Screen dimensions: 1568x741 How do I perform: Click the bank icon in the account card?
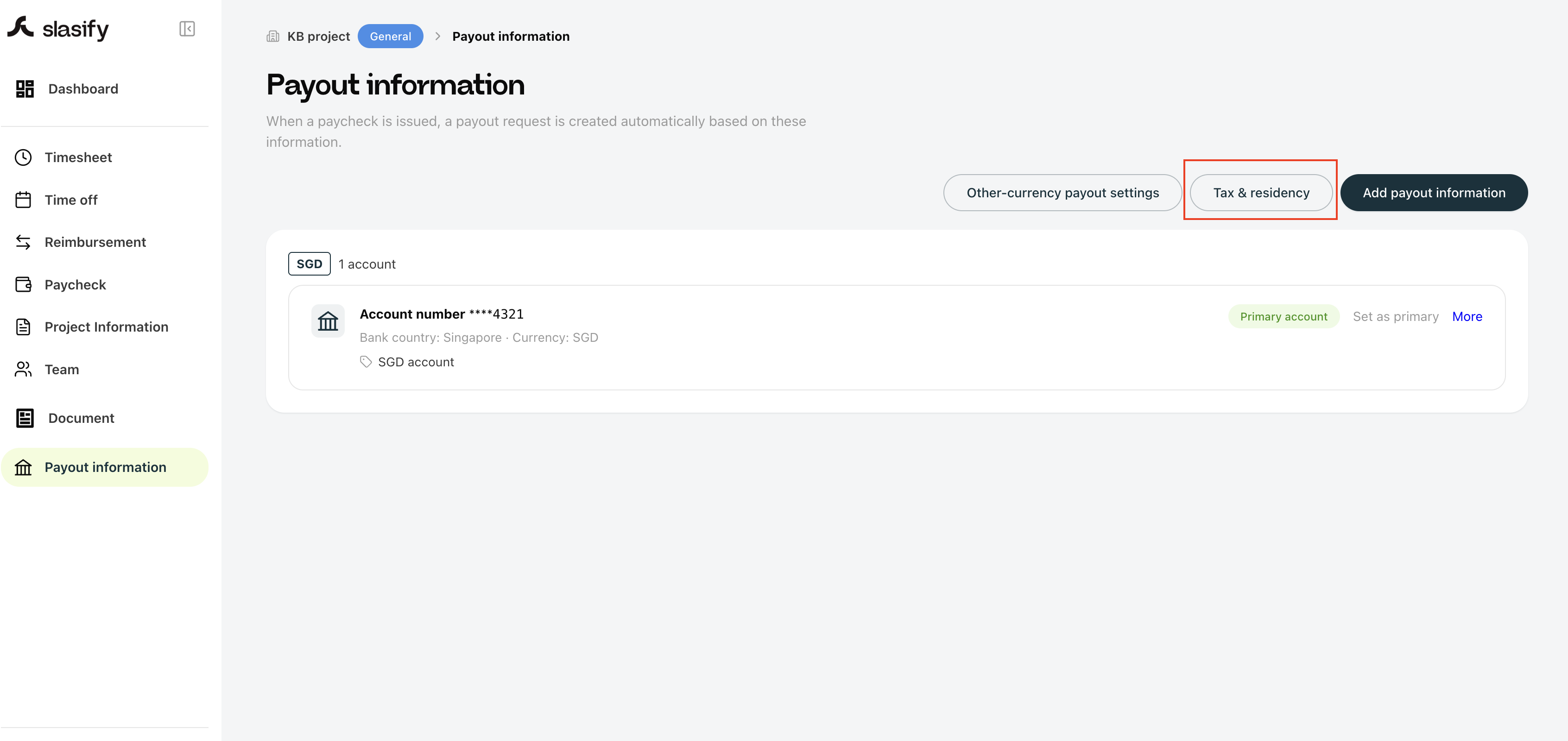[x=328, y=320]
